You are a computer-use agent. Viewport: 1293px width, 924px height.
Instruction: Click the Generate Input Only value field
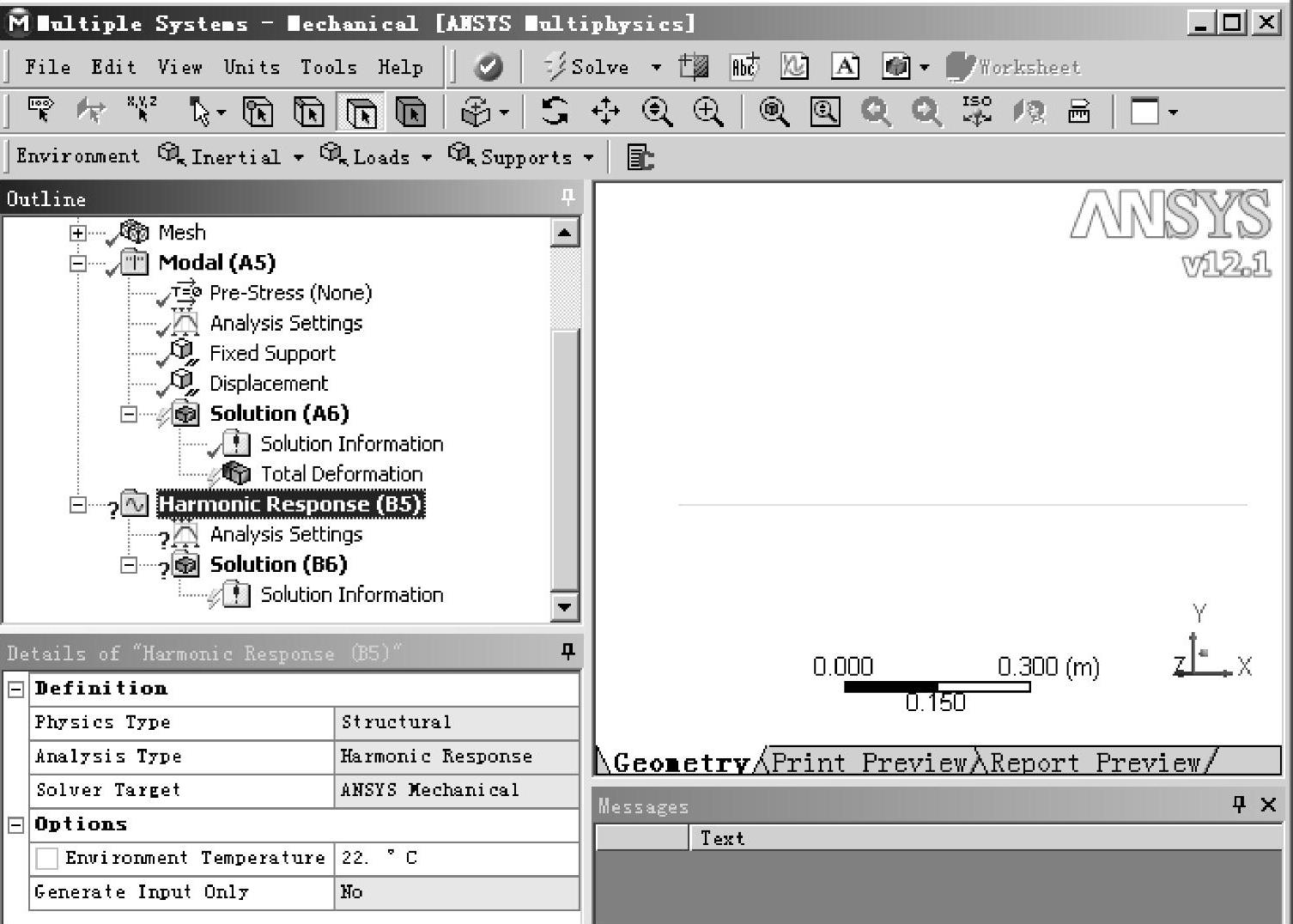coord(456,892)
